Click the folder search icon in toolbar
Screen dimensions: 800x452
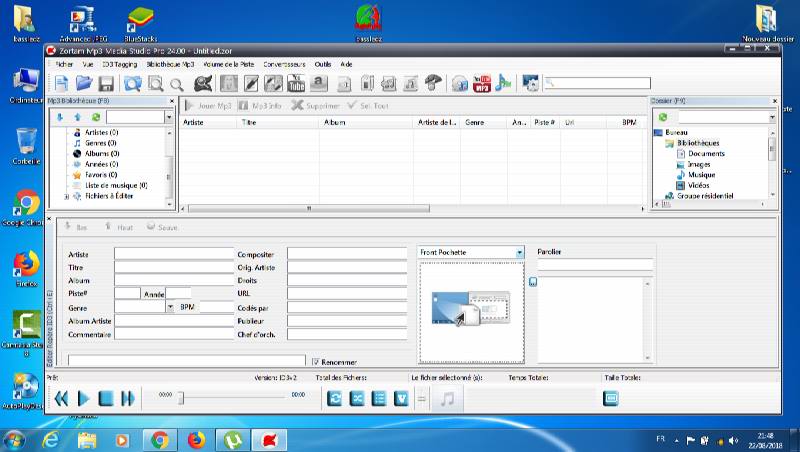point(133,84)
